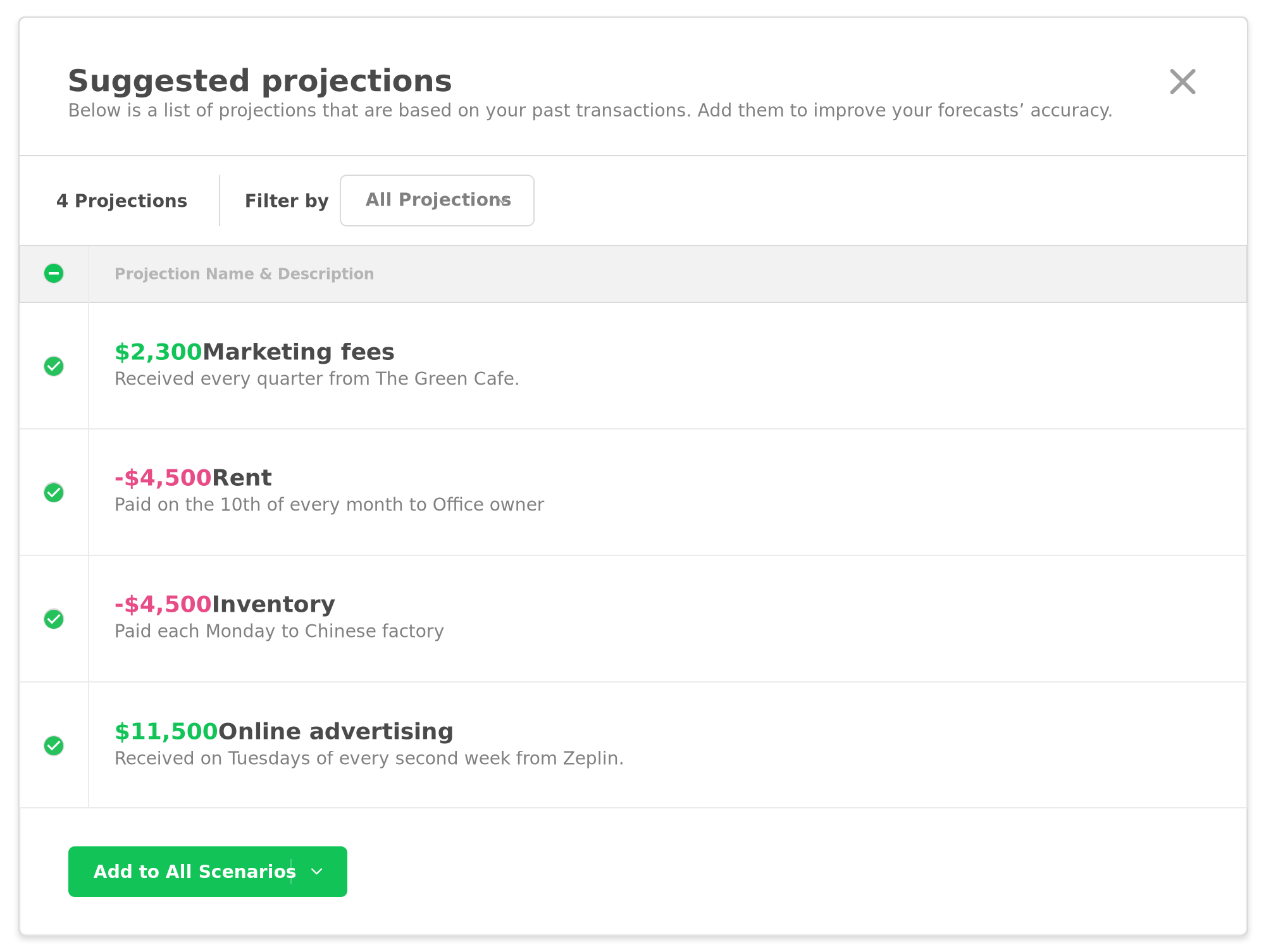Open the All Projections filter dropdown
The height and width of the screenshot is (952, 1266).
pyautogui.click(x=437, y=200)
